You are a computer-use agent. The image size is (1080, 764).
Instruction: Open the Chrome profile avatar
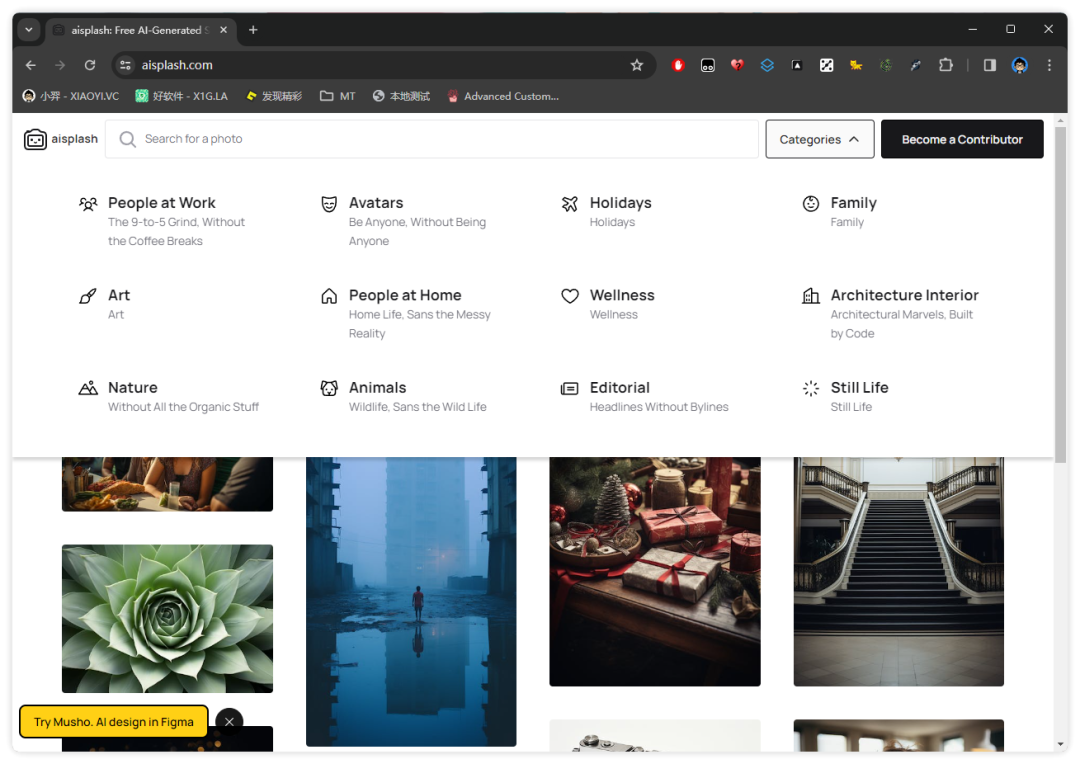point(1019,65)
